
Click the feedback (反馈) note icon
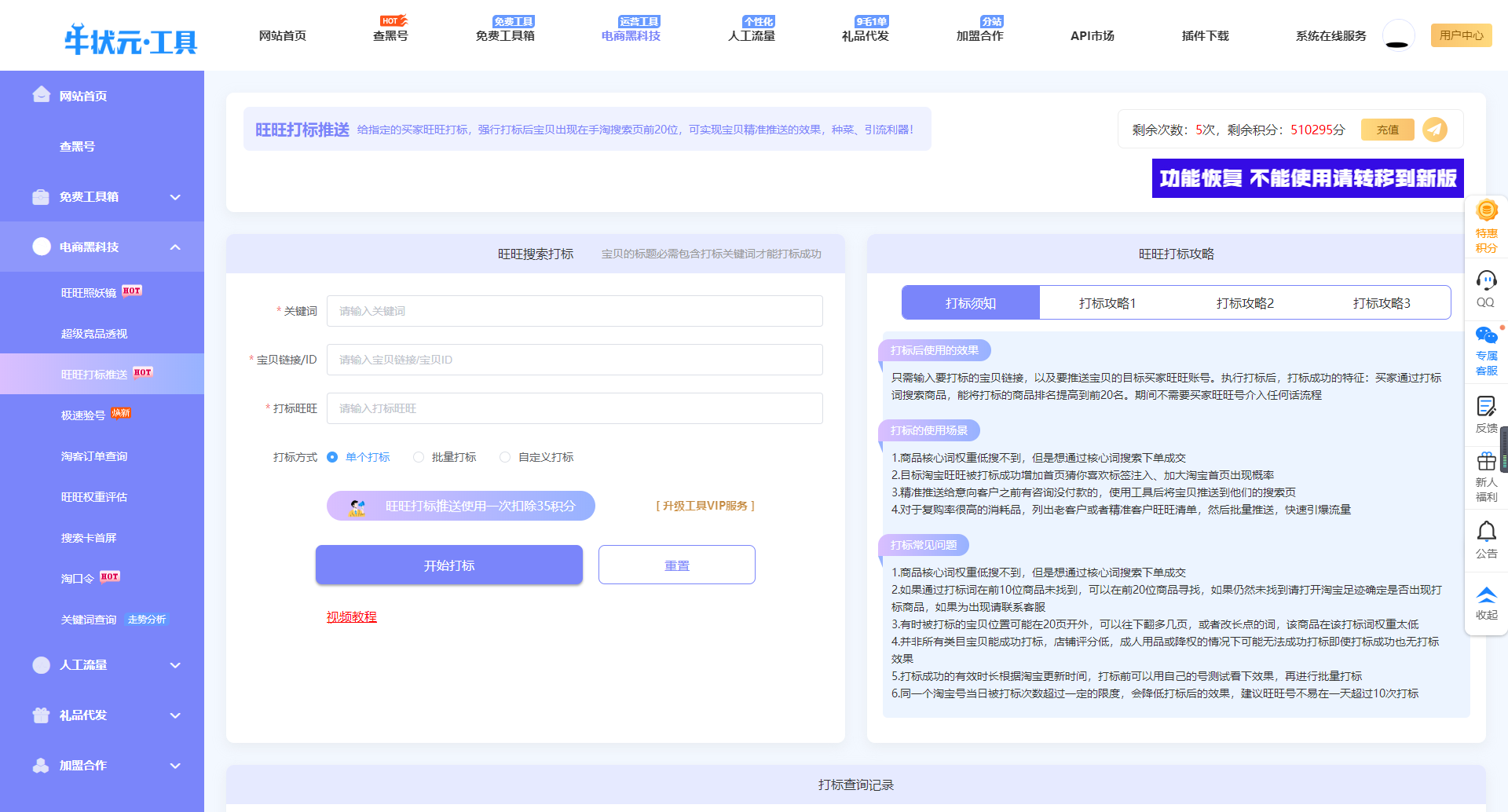[x=1486, y=406]
